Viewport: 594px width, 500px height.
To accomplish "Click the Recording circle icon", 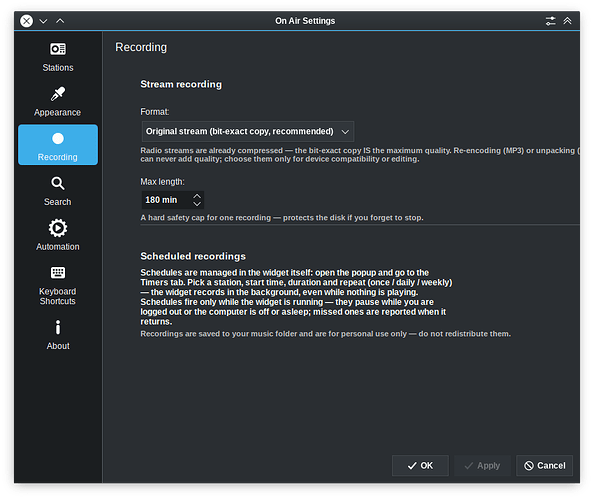I will [58, 139].
